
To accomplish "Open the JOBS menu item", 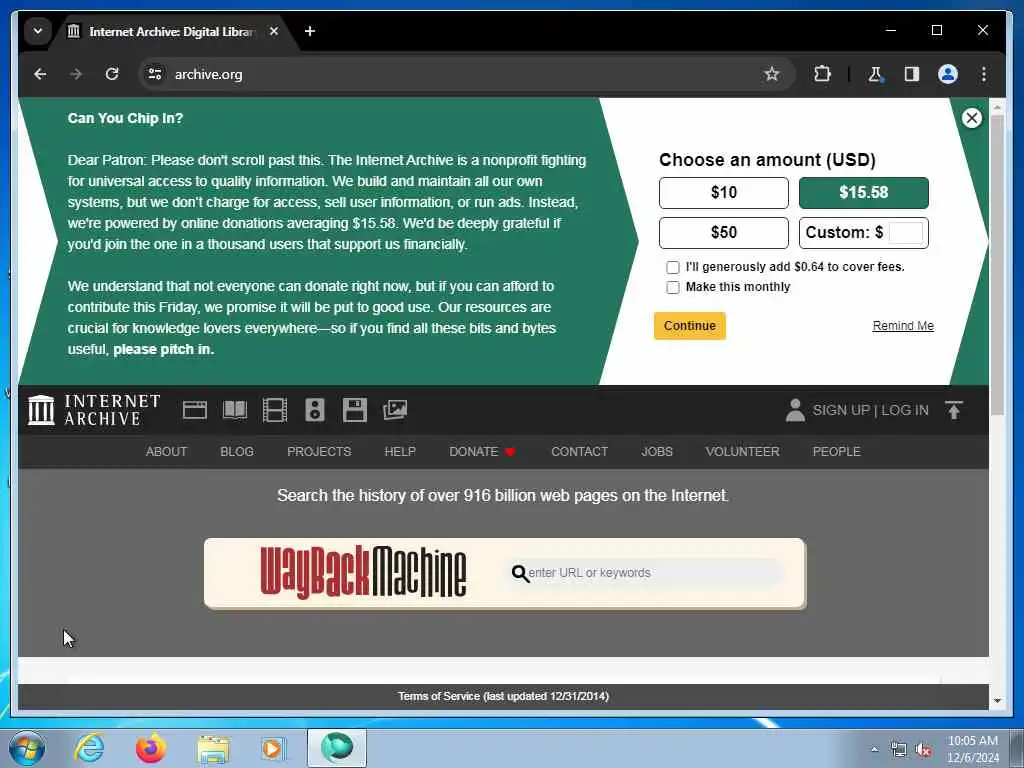I will point(657,452).
